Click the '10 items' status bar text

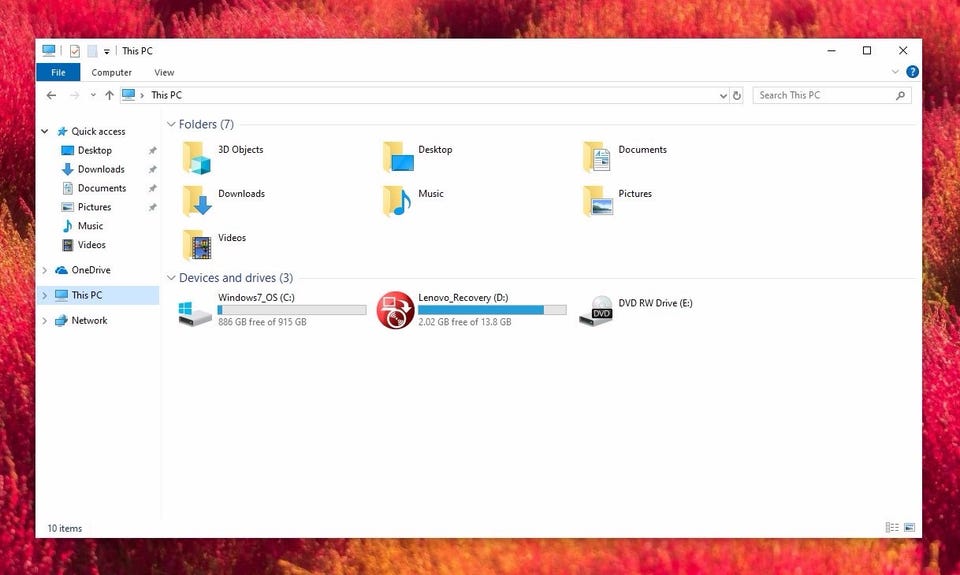tap(65, 528)
